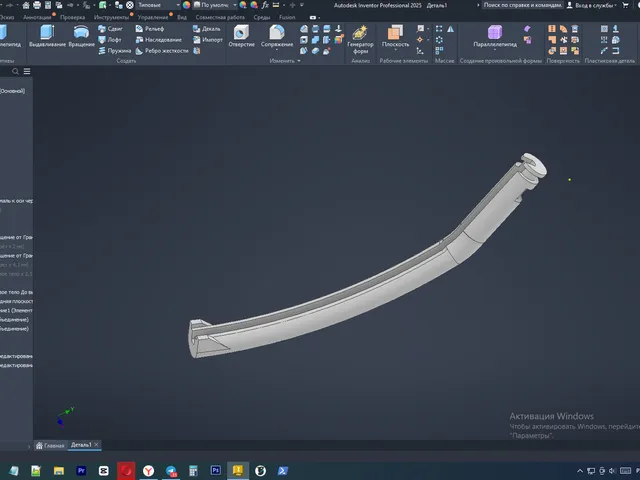The height and width of the screenshot is (480, 640).
Task: Open the Вход в службы dropdown
Action: pyautogui.click(x=592, y=5)
